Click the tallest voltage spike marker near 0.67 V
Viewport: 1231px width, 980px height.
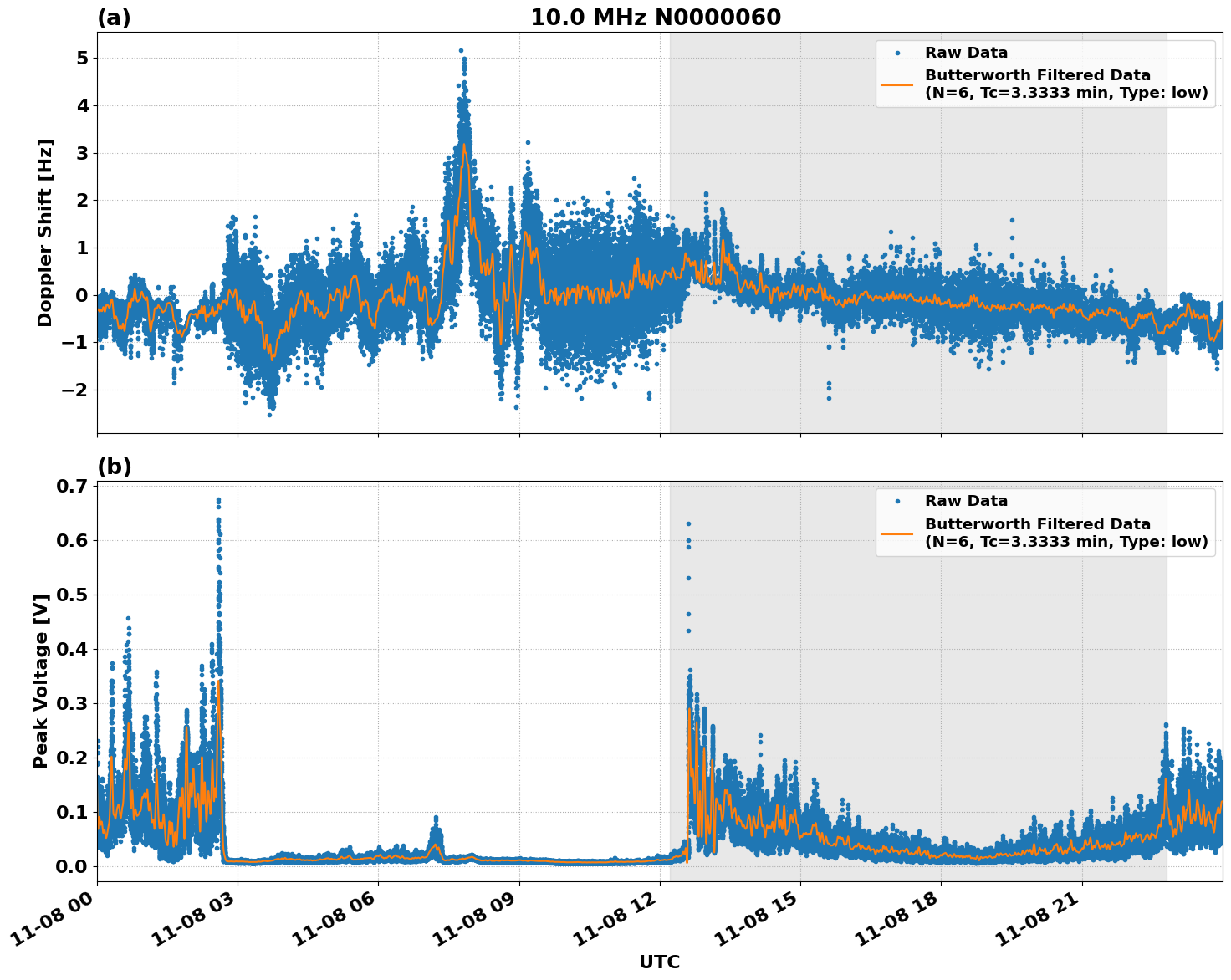[x=219, y=498]
